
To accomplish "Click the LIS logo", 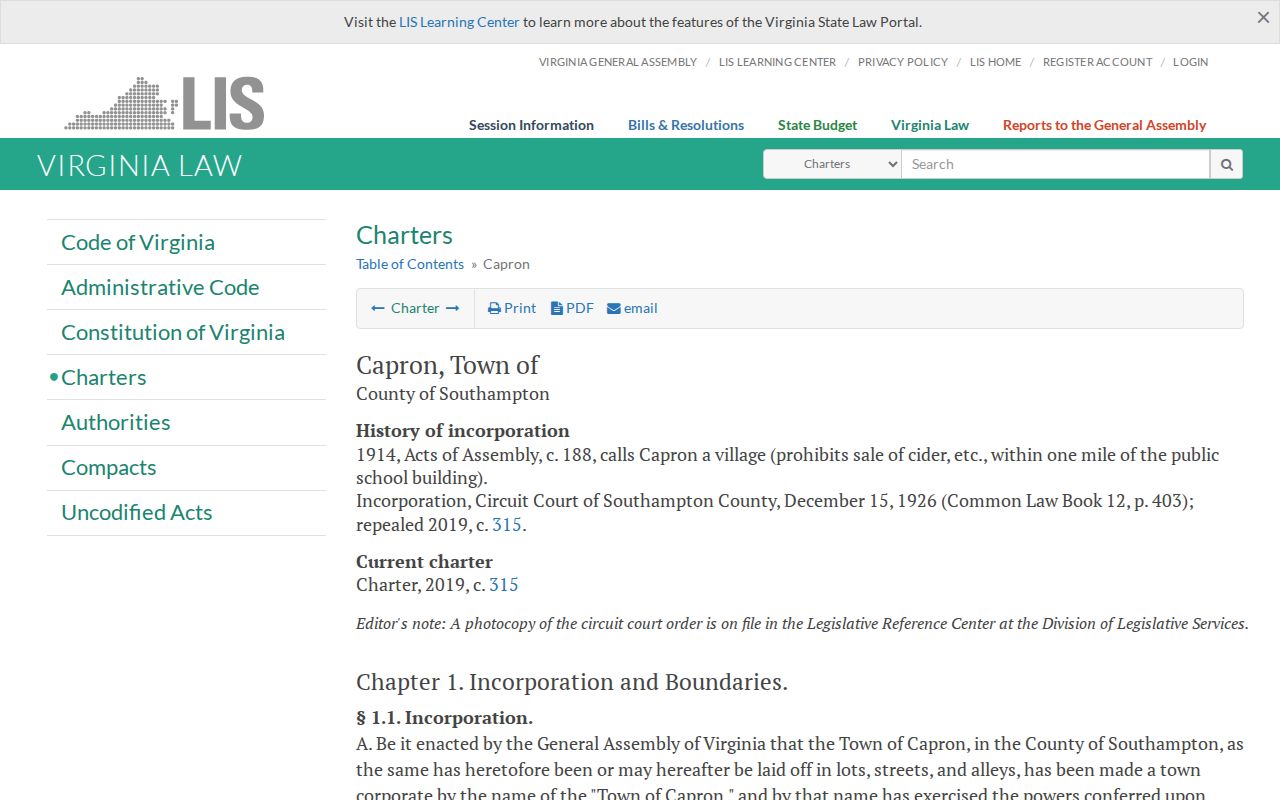I will [x=164, y=103].
